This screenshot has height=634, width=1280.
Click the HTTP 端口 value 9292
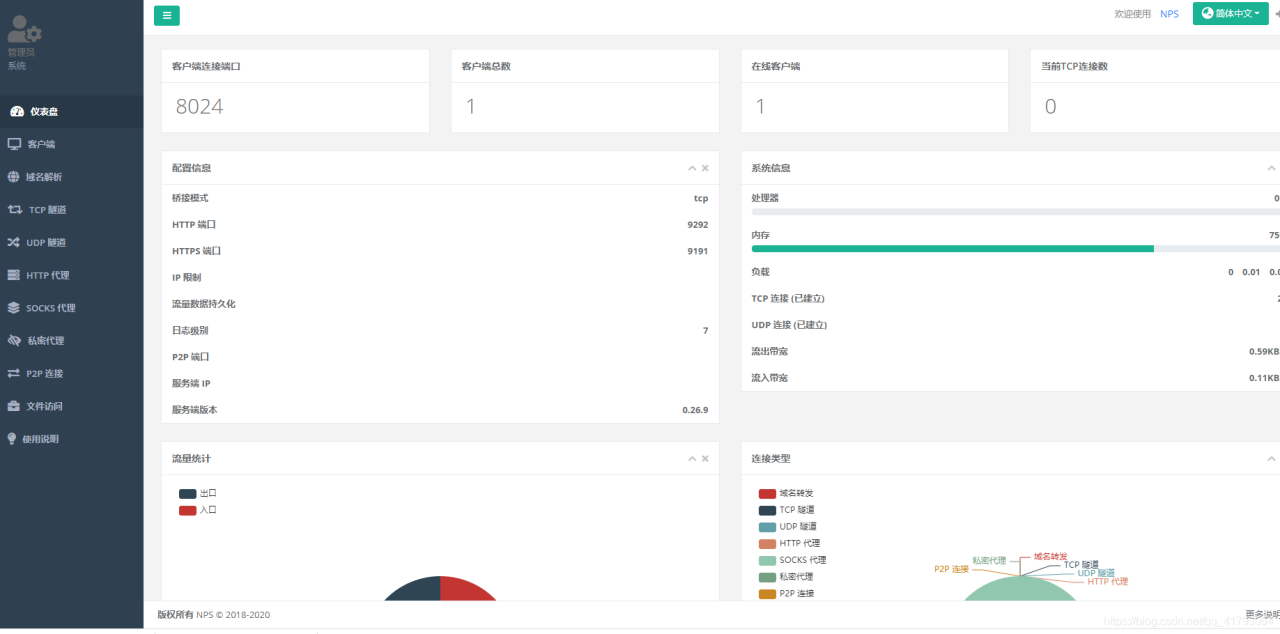pos(698,225)
